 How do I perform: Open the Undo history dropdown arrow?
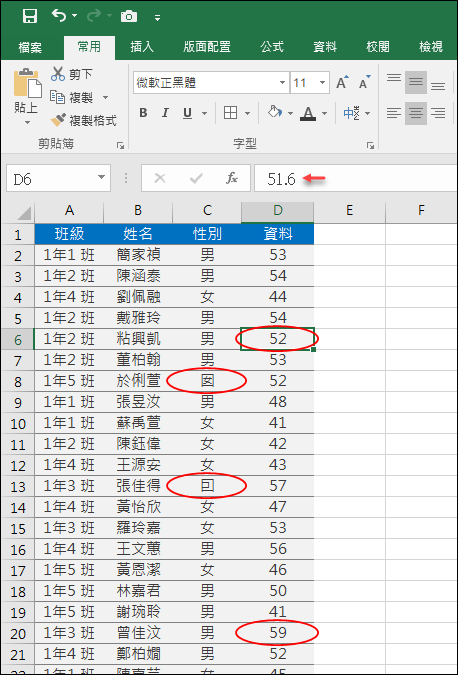click(x=74, y=16)
